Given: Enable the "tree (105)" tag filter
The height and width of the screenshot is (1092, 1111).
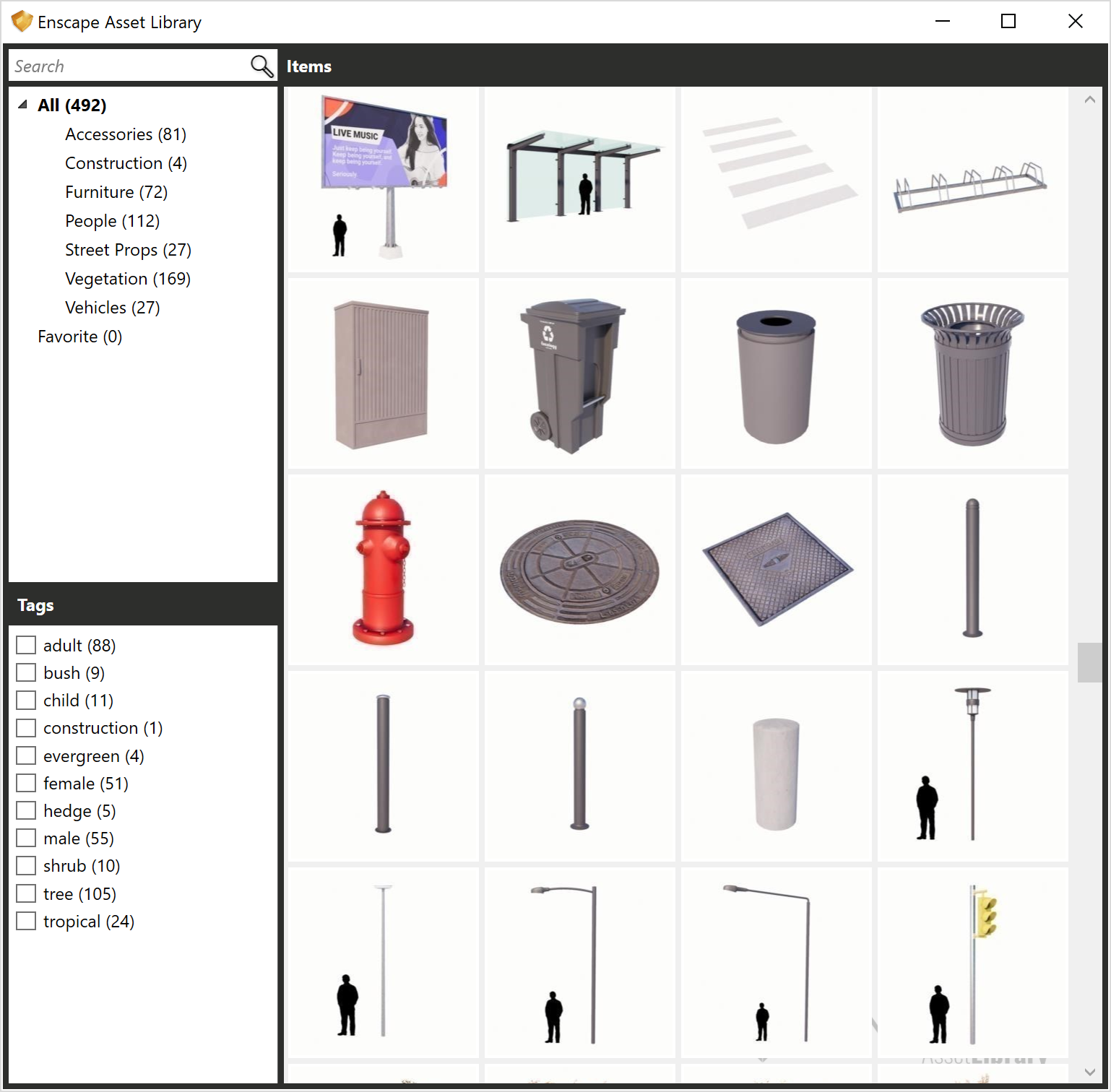Looking at the screenshot, I should coord(26,893).
